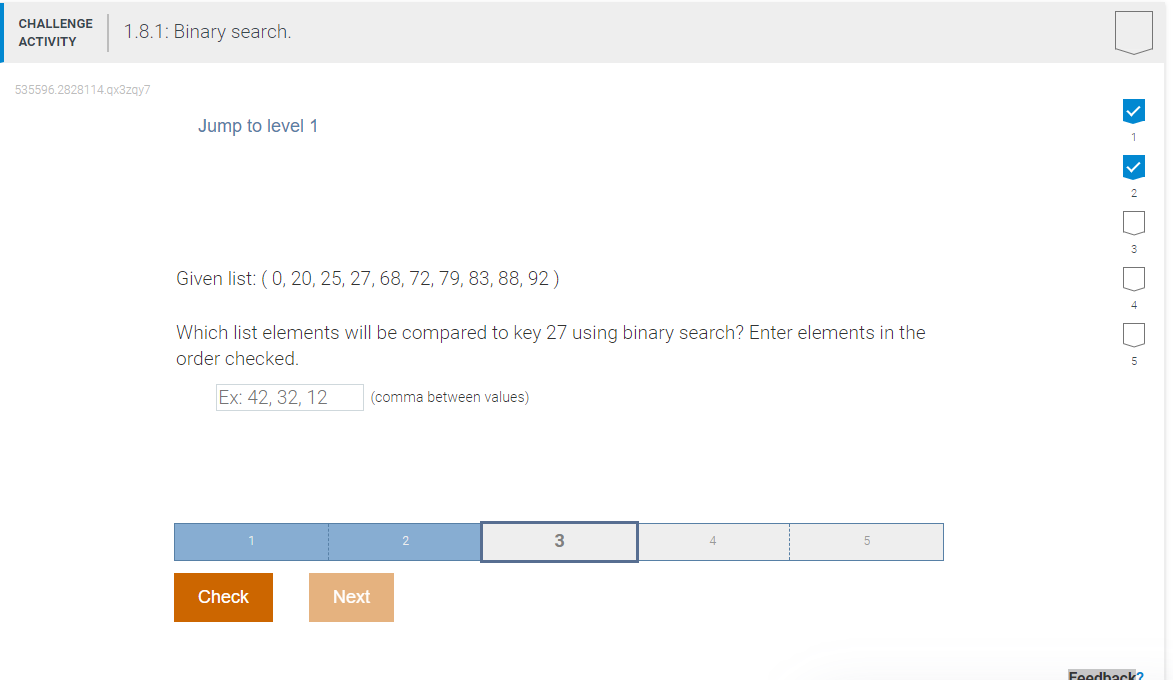Image resolution: width=1173 pixels, height=680 pixels.
Task: Select level 5 segment of the progress bar
Action: [x=866, y=541]
